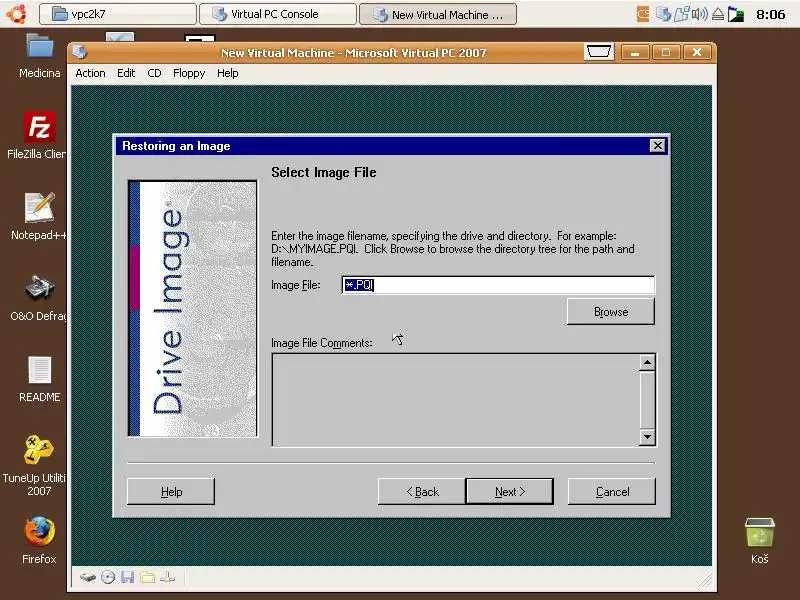Click the orange CS tray icon
The width and height of the screenshot is (800, 600).
tap(643, 14)
